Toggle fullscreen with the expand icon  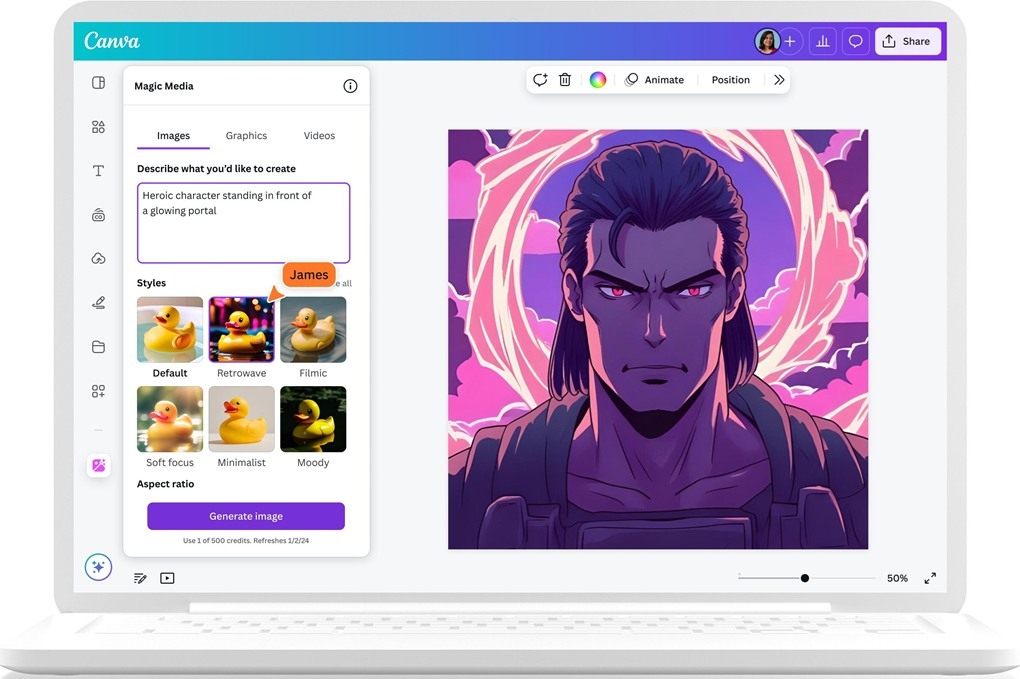(930, 578)
